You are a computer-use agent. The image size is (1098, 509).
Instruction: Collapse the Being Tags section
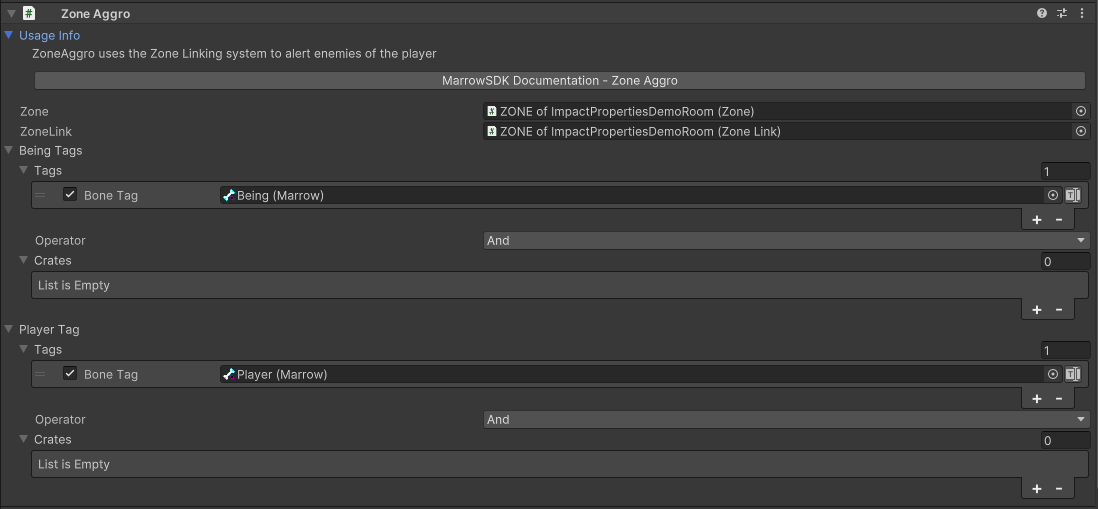coord(10,151)
